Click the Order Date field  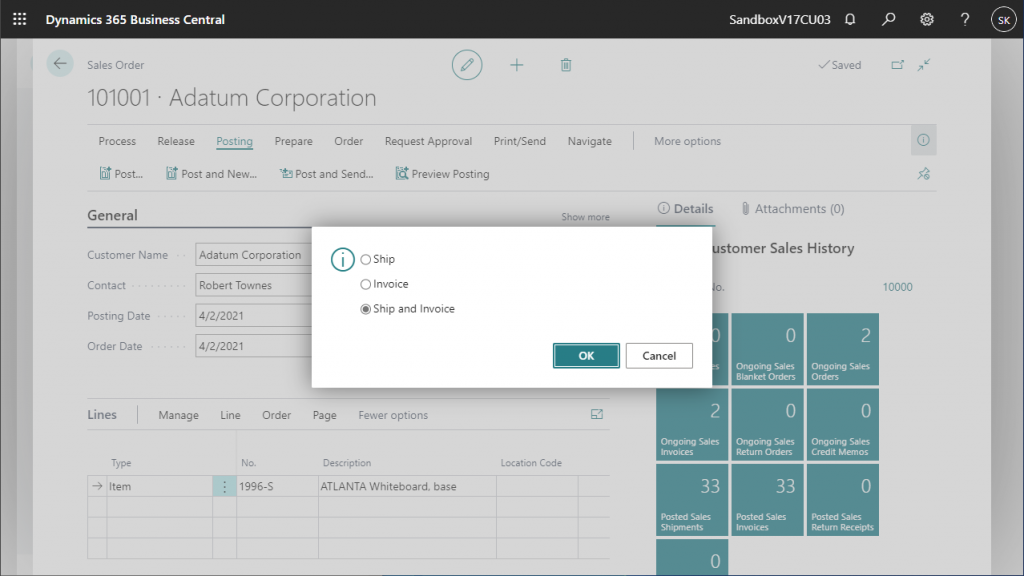(x=253, y=346)
